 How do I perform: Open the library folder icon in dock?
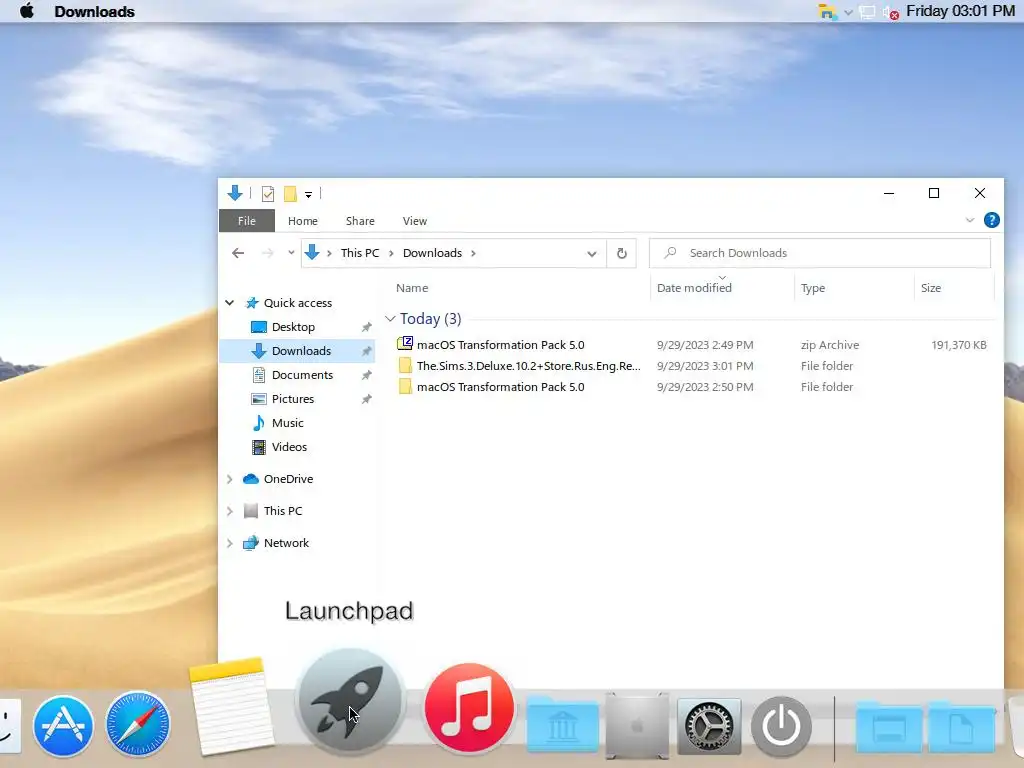[x=562, y=724]
